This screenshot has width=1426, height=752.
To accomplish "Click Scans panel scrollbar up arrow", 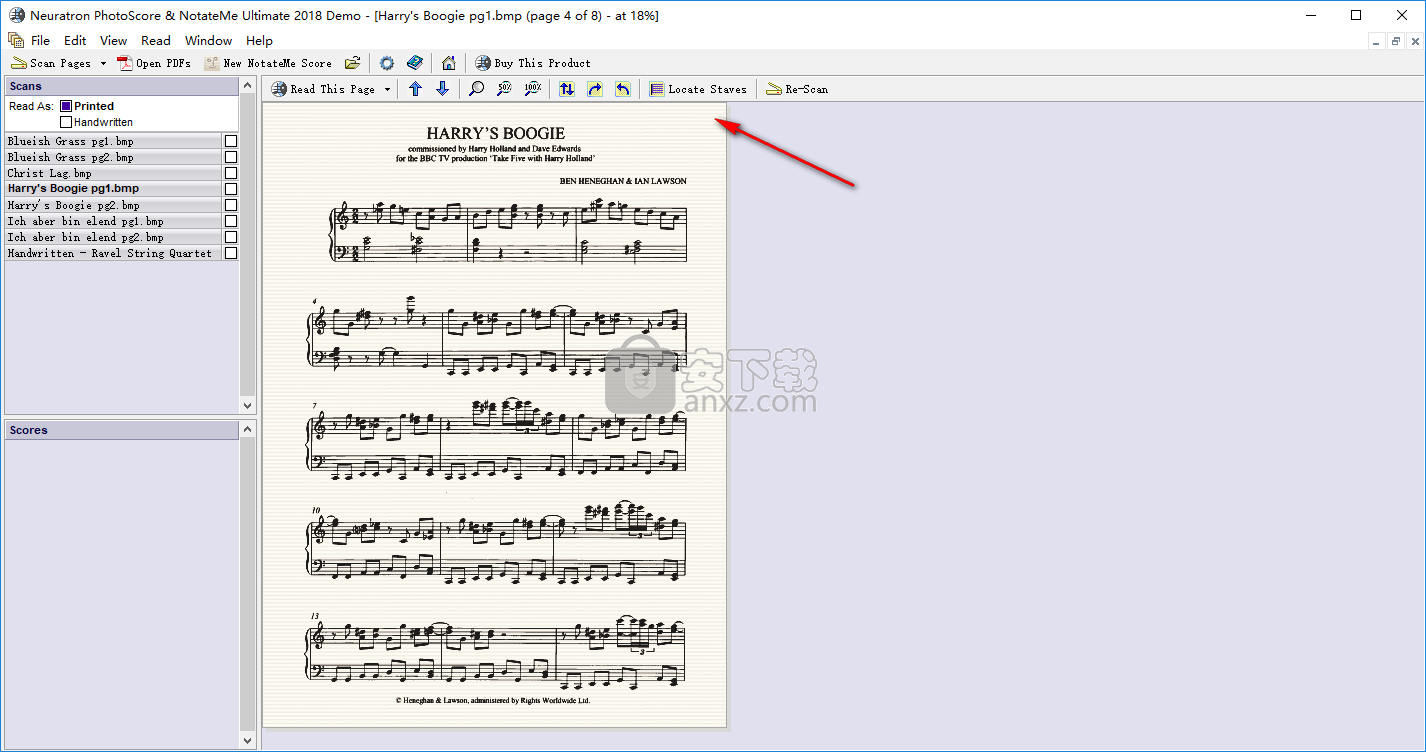I will [248, 86].
